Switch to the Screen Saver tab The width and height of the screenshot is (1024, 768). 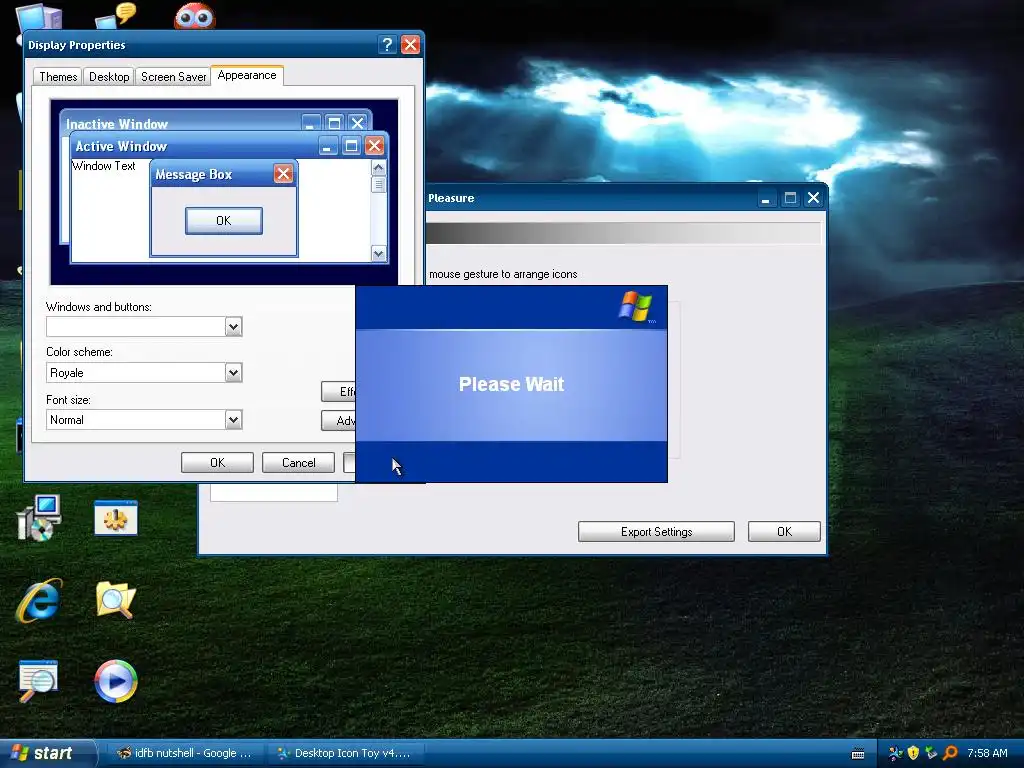click(173, 77)
